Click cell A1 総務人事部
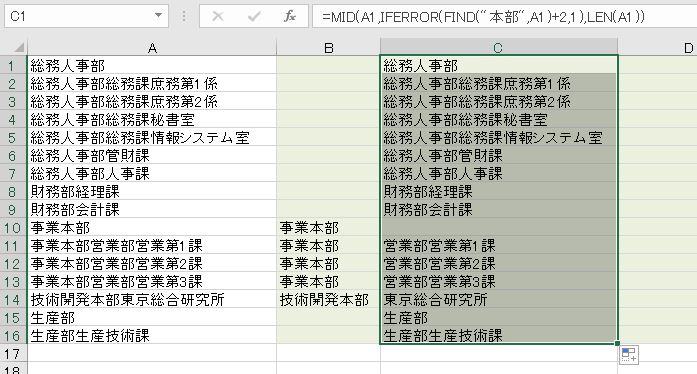The height and width of the screenshot is (374, 697). (x=152, y=65)
